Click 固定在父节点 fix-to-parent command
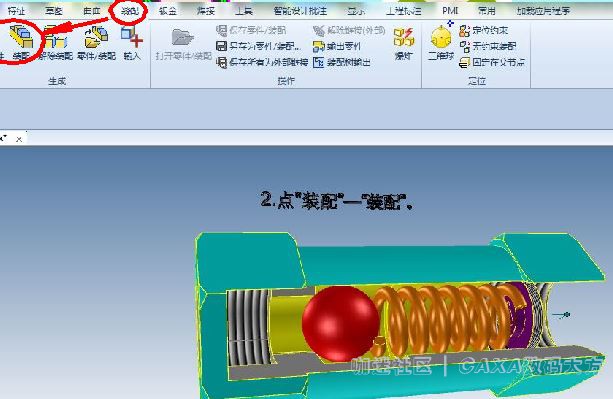Screen dimensions: 613x399 492,62
